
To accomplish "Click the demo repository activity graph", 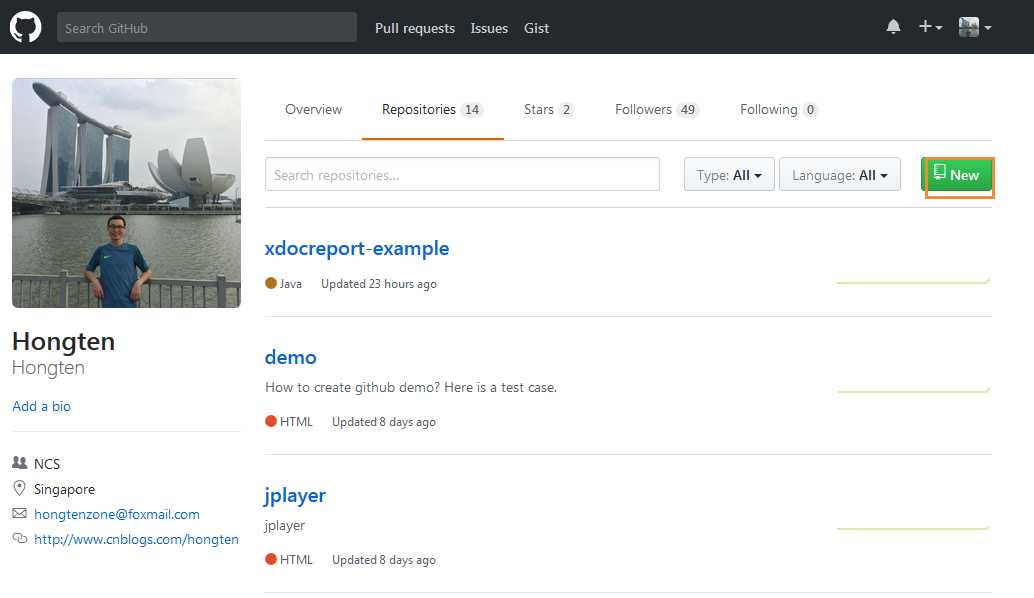I will tap(914, 390).
